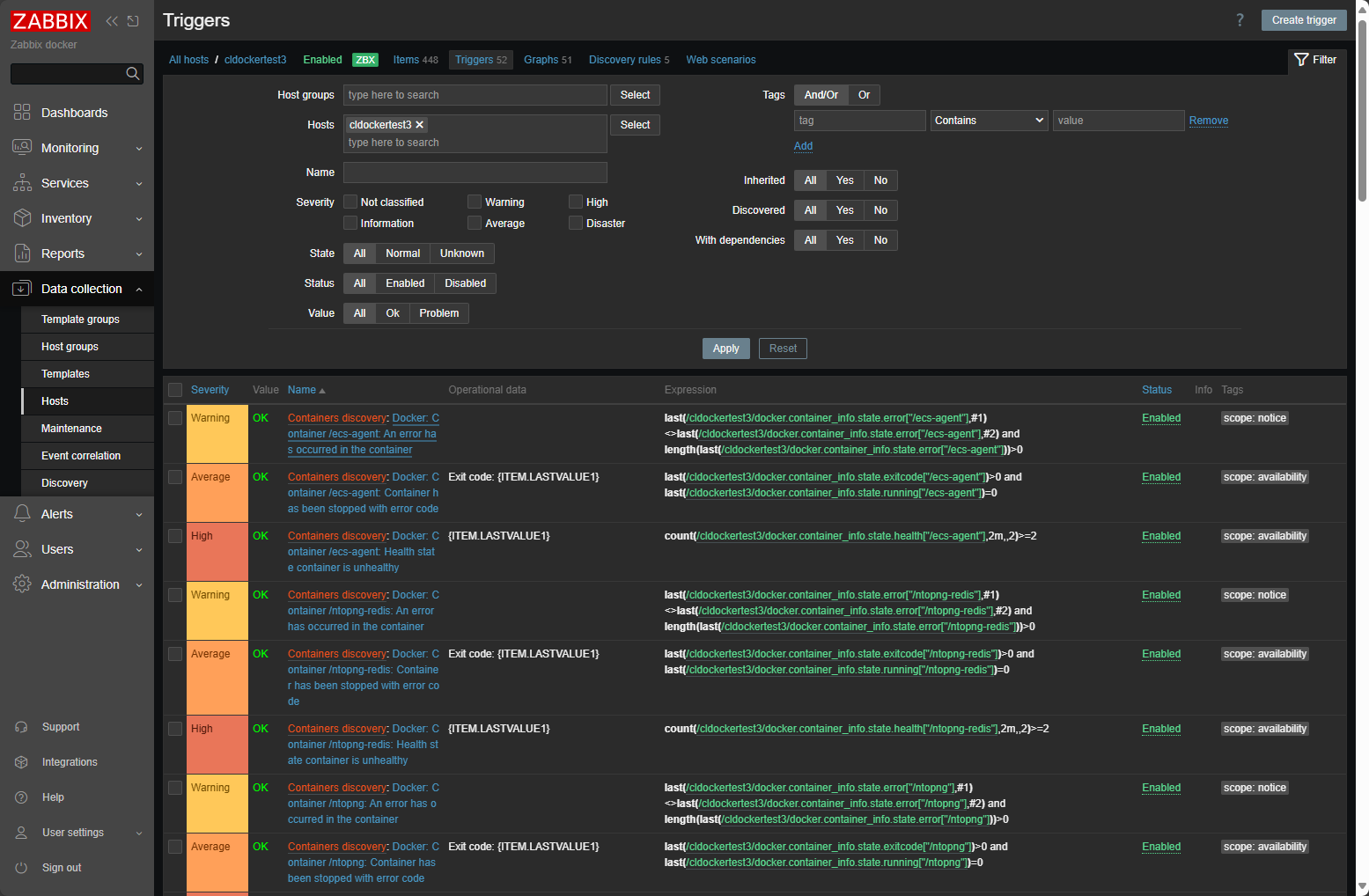Image resolution: width=1369 pixels, height=896 pixels.
Task: Open the Alerts section in the sidebar
Action: click(56, 514)
